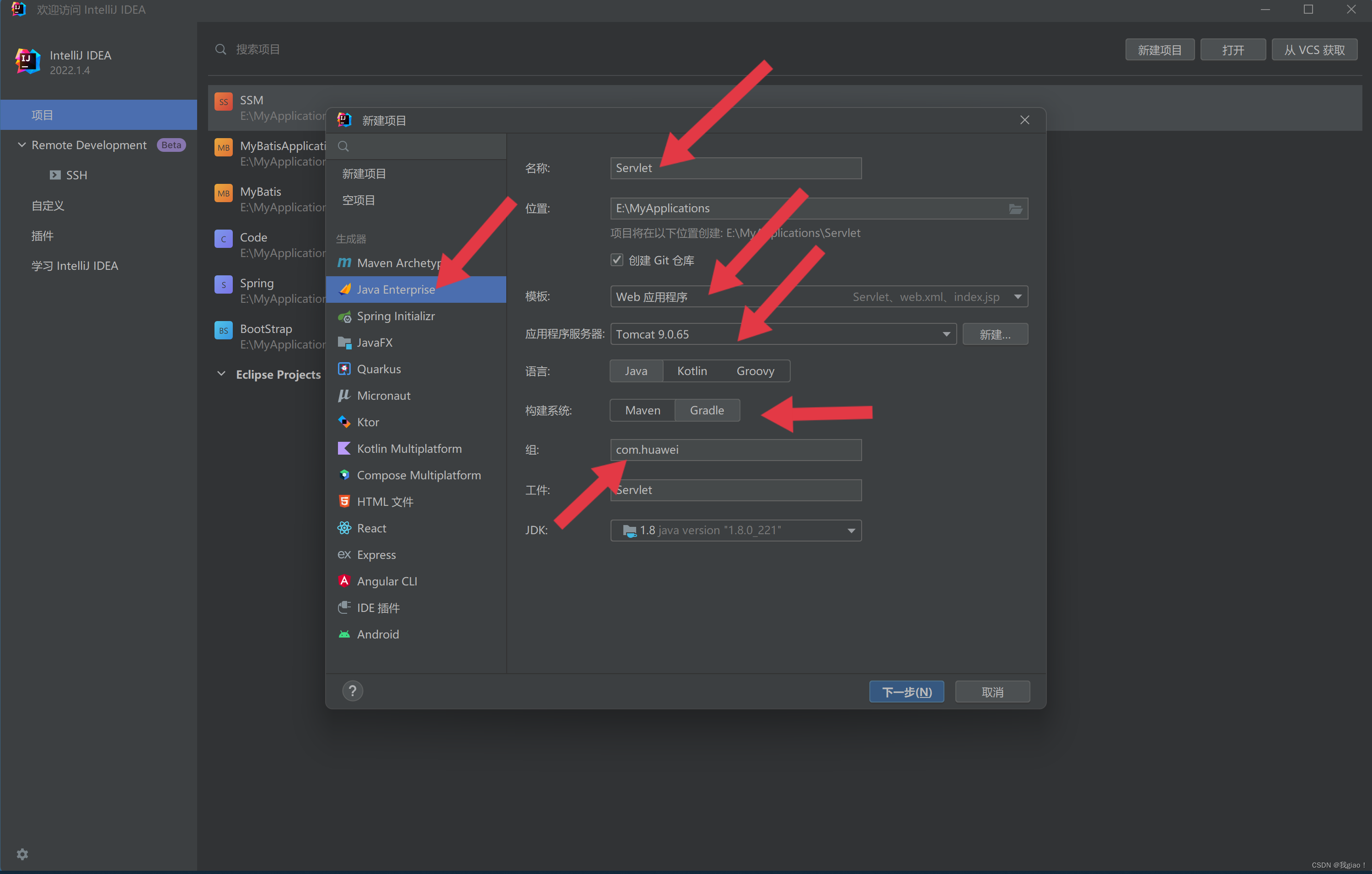This screenshot has height=874, width=1372.
Task: Select Kotlin Multiplatform generator text
Action: coord(409,448)
